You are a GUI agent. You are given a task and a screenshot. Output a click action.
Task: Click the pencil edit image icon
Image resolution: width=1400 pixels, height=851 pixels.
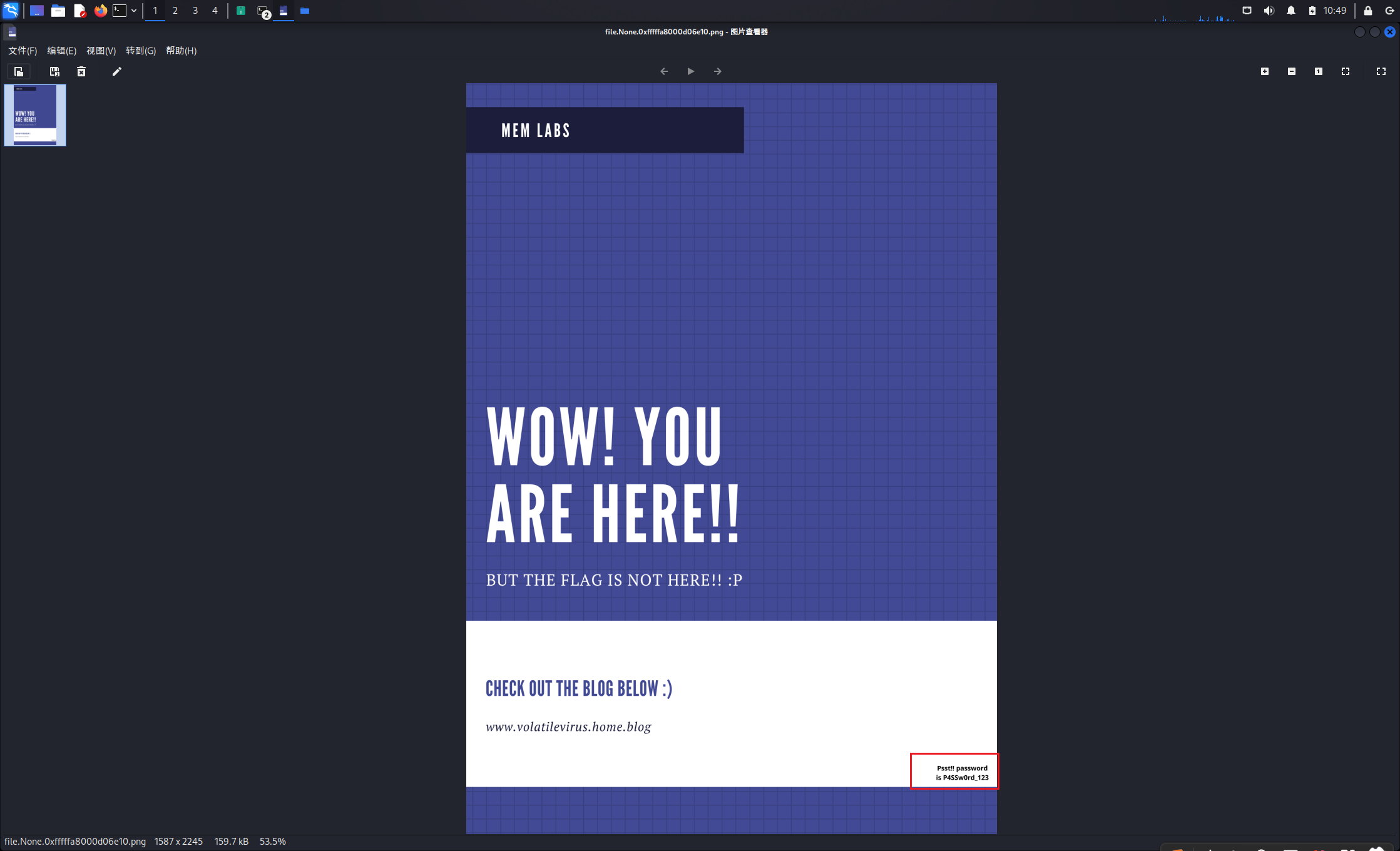116,71
